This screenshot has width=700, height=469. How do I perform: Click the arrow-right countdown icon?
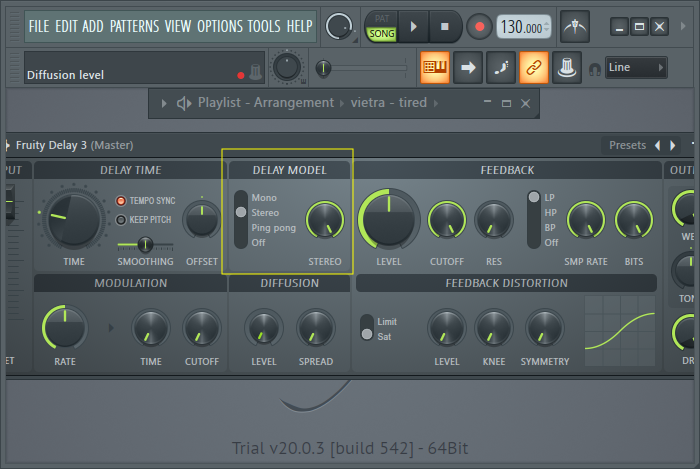467,67
